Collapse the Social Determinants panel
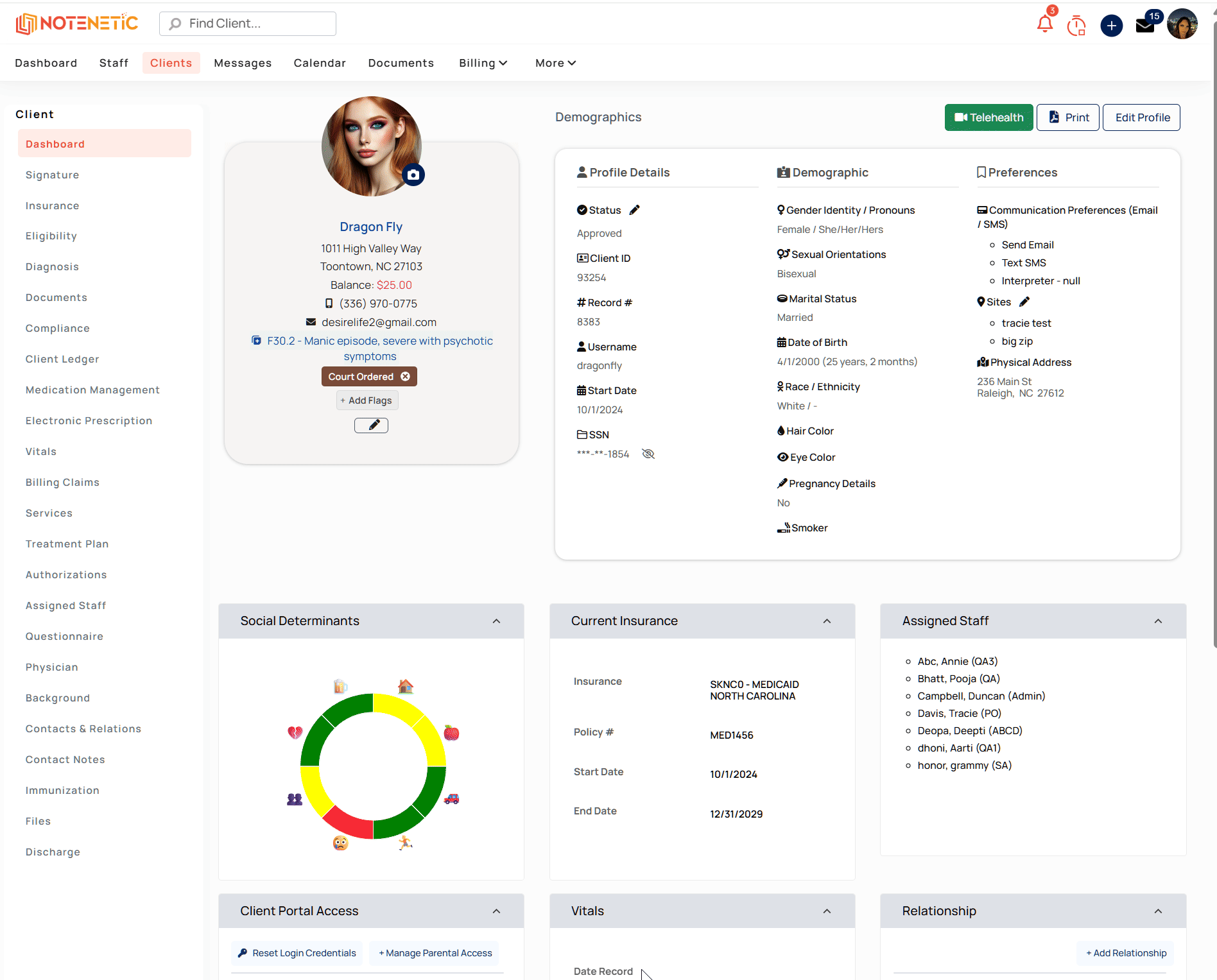This screenshot has height=980, width=1217. (x=496, y=621)
